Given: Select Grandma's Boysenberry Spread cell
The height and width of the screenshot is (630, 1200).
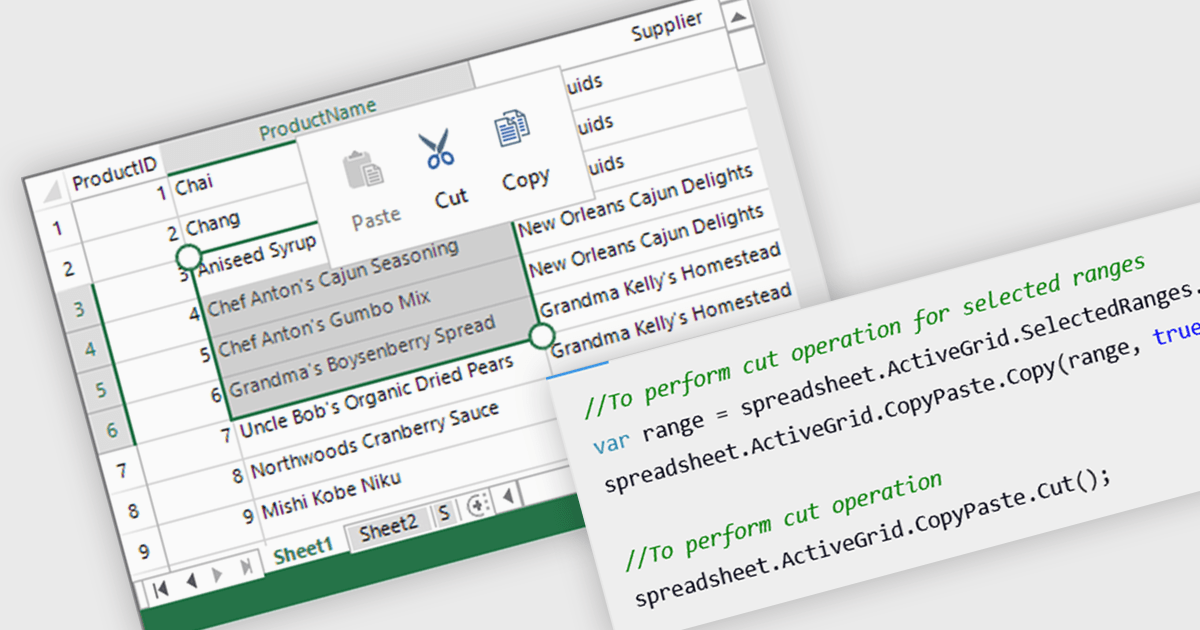Looking at the screenshot, I should [x=362, y=355].
